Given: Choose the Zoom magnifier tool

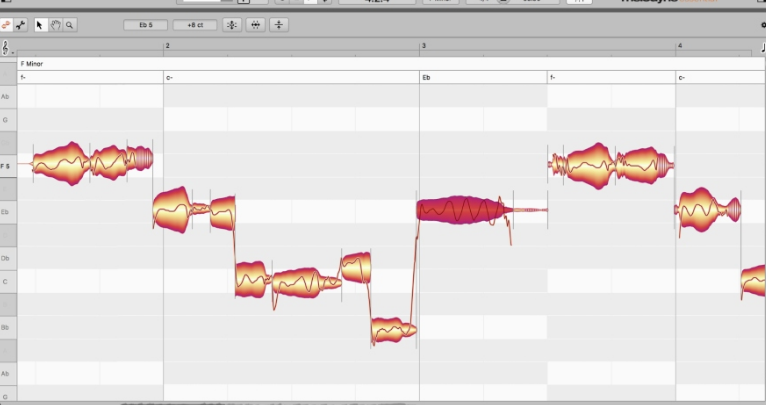Looking at the screenshot, I should (x=69, y=25).
